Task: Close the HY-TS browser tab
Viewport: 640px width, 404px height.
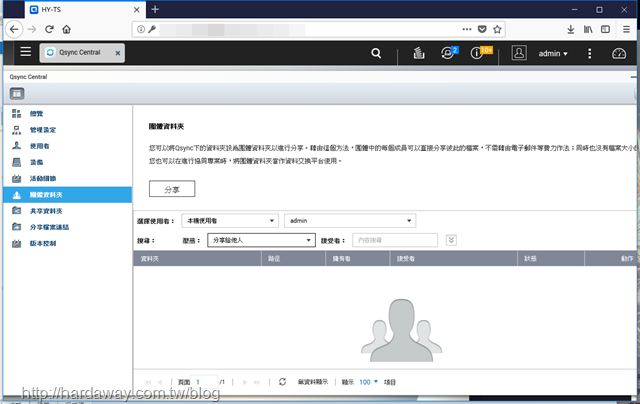Action: [x=137, y=9]
